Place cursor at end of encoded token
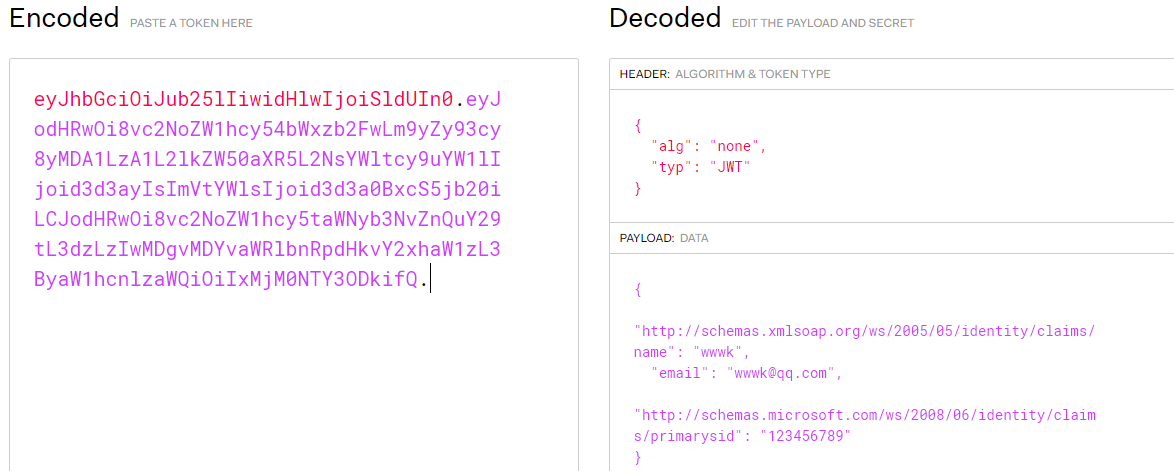This screenshot has height=471, width=1174. click(431, 279)
